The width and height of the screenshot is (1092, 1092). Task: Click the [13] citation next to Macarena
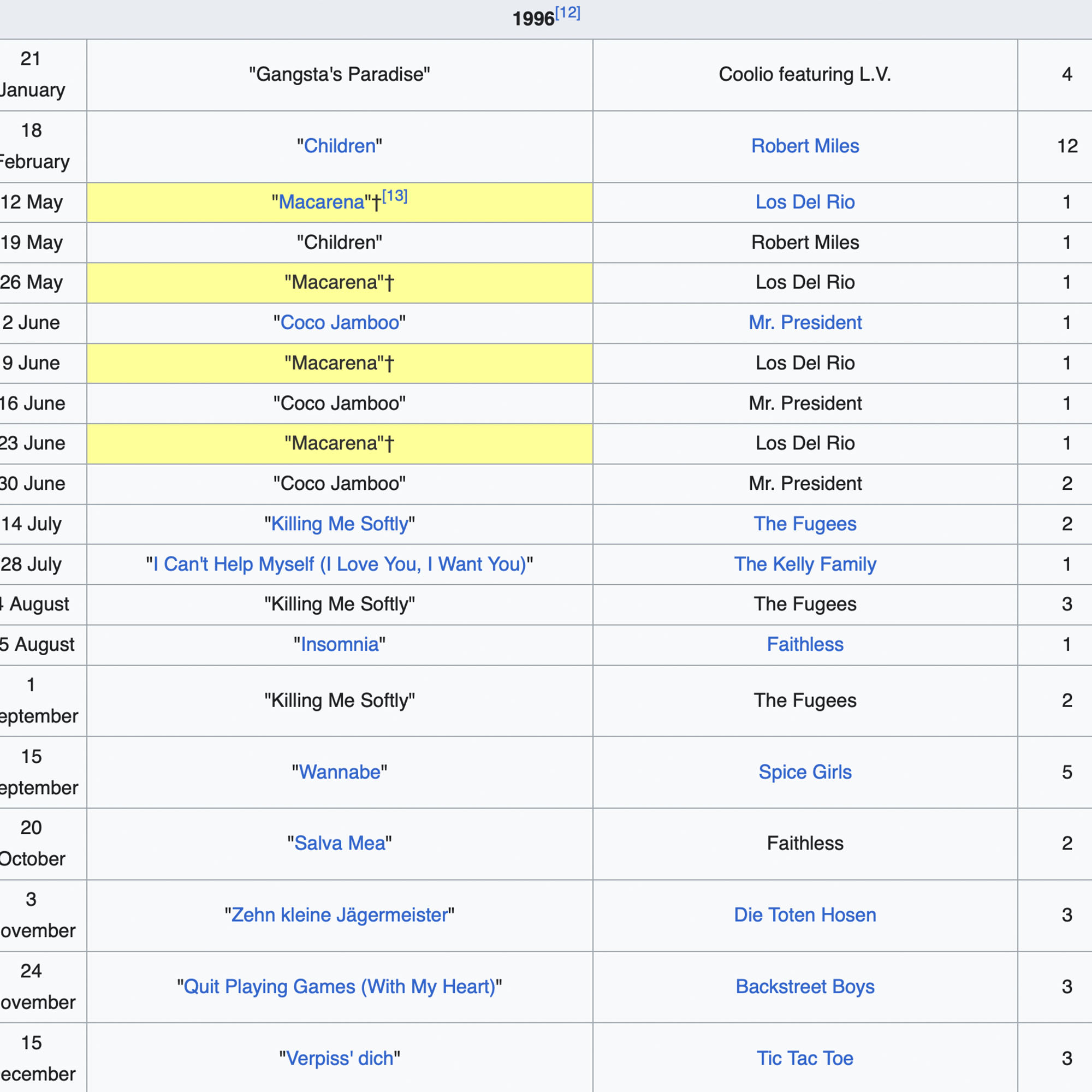395,196
